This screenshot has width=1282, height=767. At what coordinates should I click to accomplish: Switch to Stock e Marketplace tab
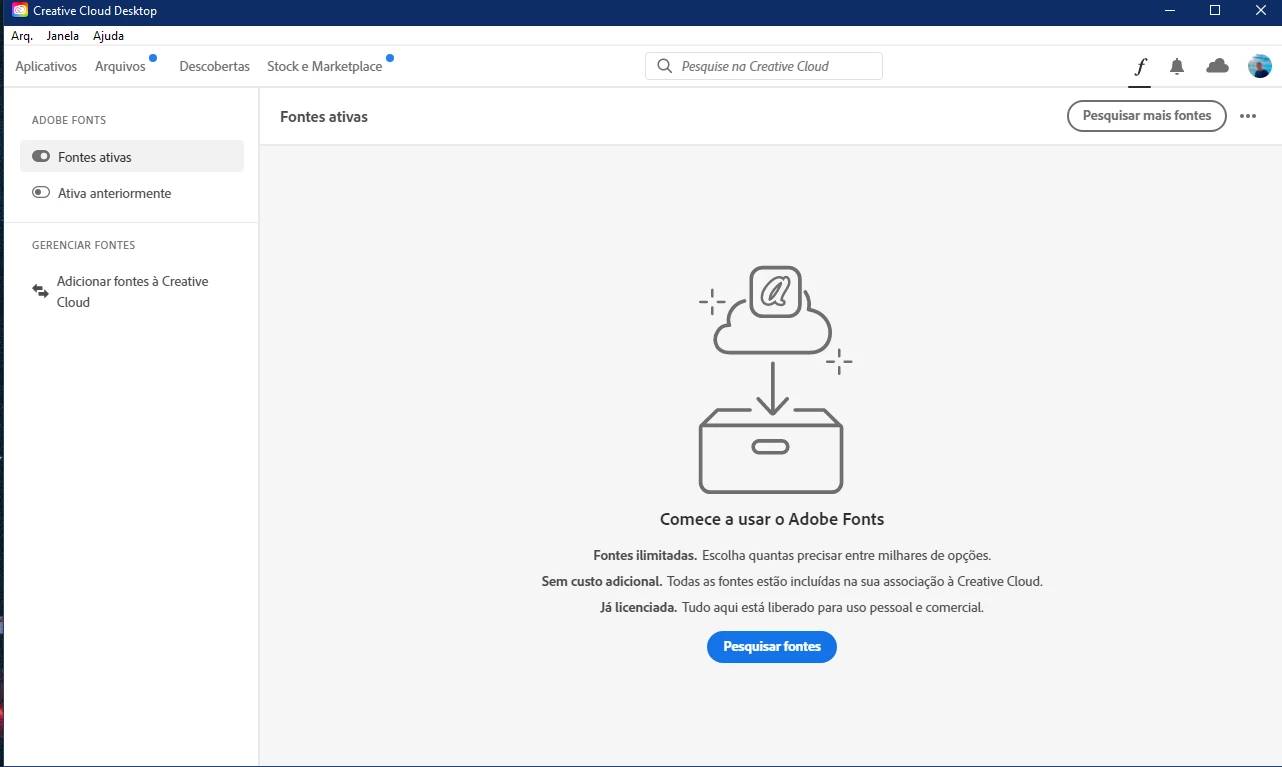click(x=324, y=66)
